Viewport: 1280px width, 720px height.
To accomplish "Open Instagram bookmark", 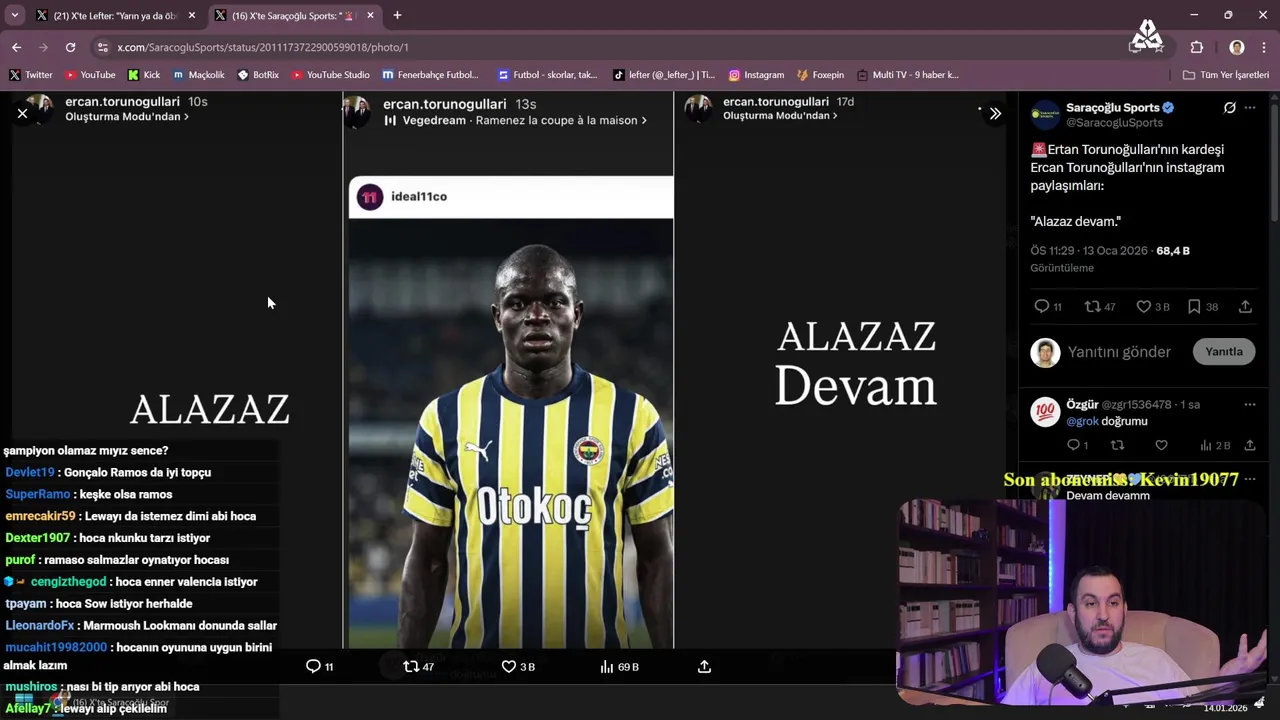I will [756, 75].
